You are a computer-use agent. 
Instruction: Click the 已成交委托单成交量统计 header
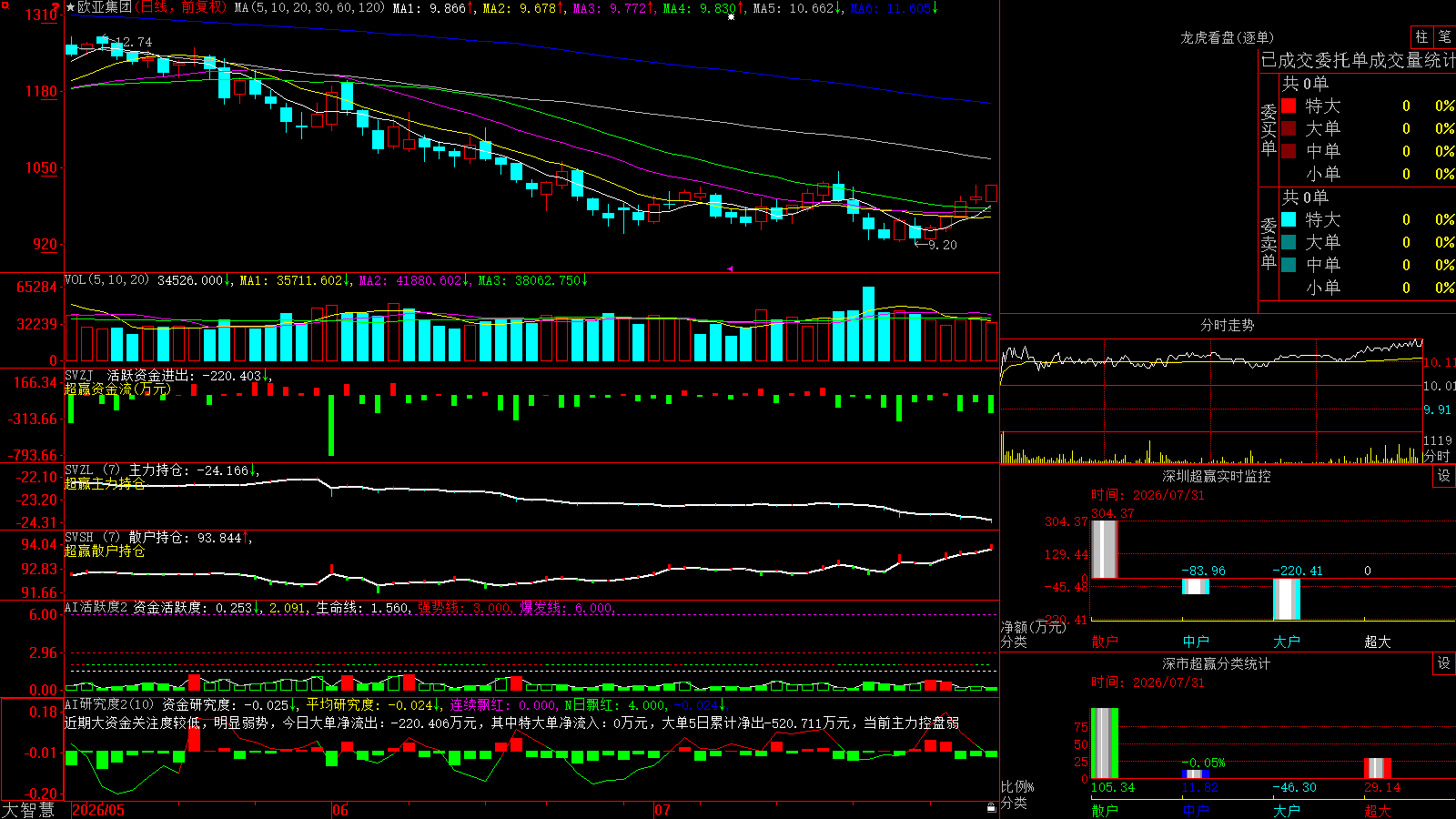click(1358, 60)
